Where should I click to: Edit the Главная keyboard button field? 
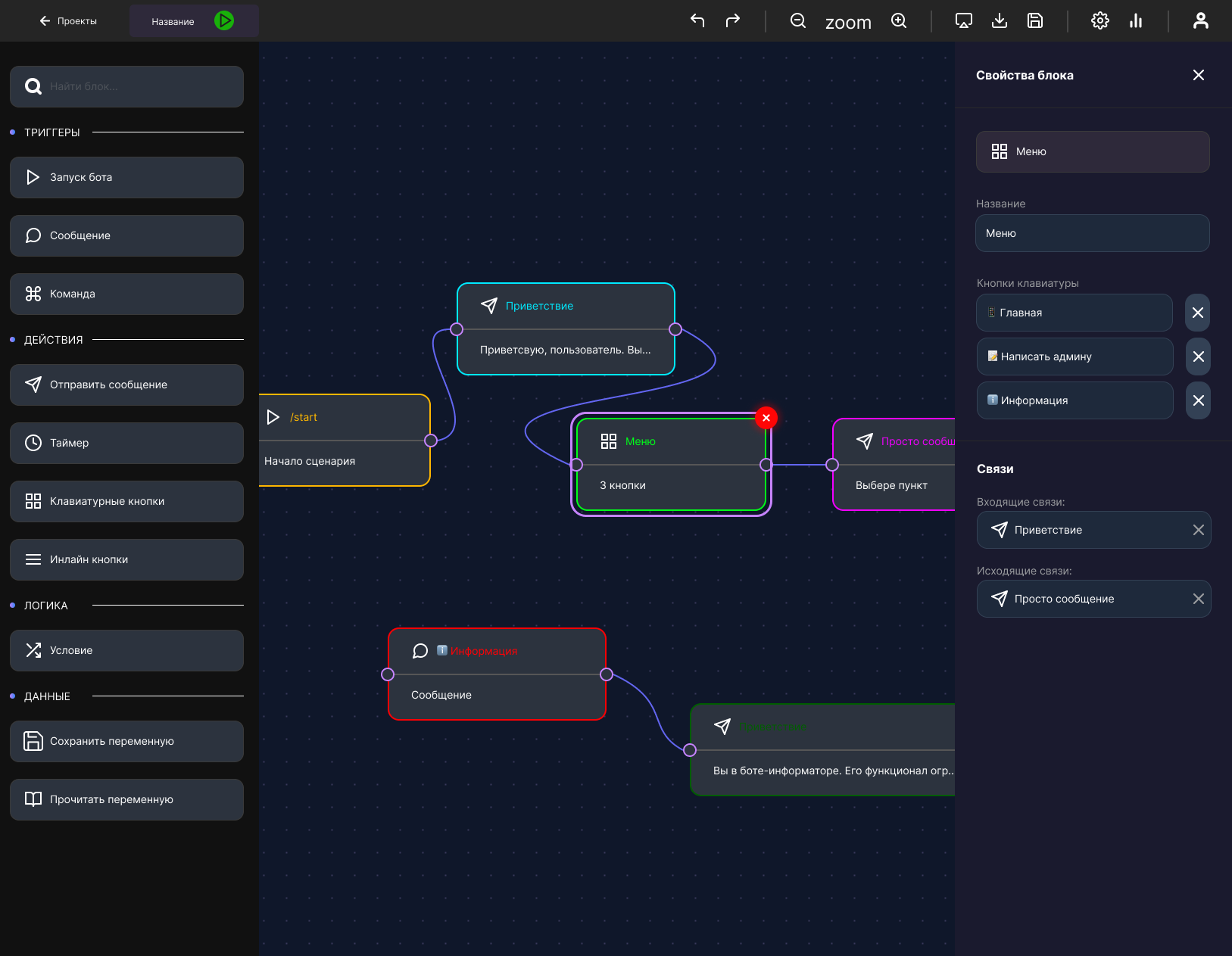(x=1074, y=313)
